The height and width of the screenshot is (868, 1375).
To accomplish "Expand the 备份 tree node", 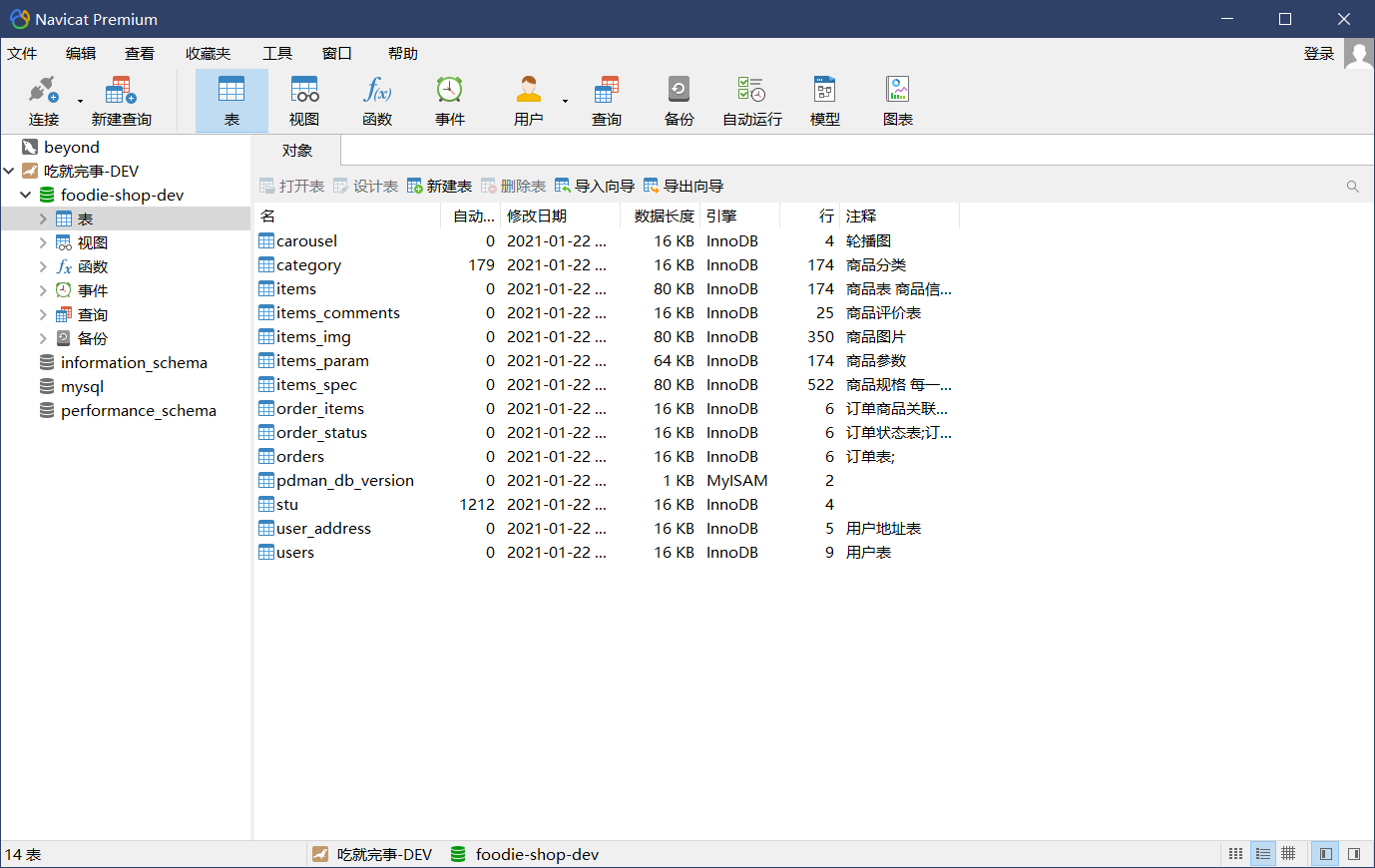I will 43,338.
